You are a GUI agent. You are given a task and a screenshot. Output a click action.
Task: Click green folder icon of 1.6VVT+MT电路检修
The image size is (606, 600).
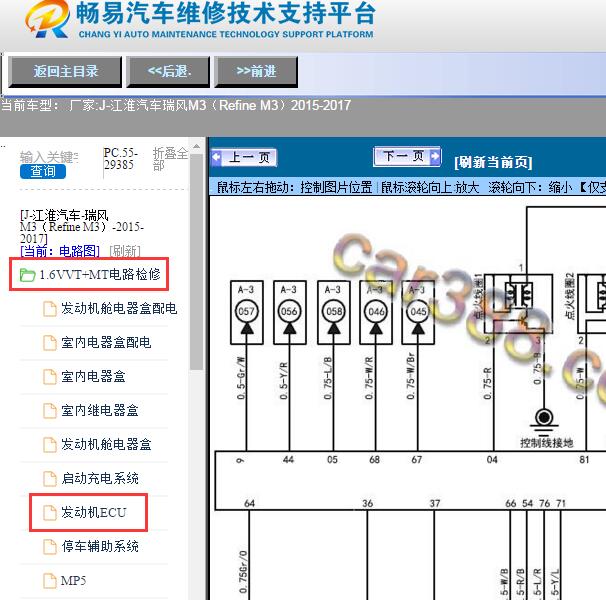click(27, 275)
